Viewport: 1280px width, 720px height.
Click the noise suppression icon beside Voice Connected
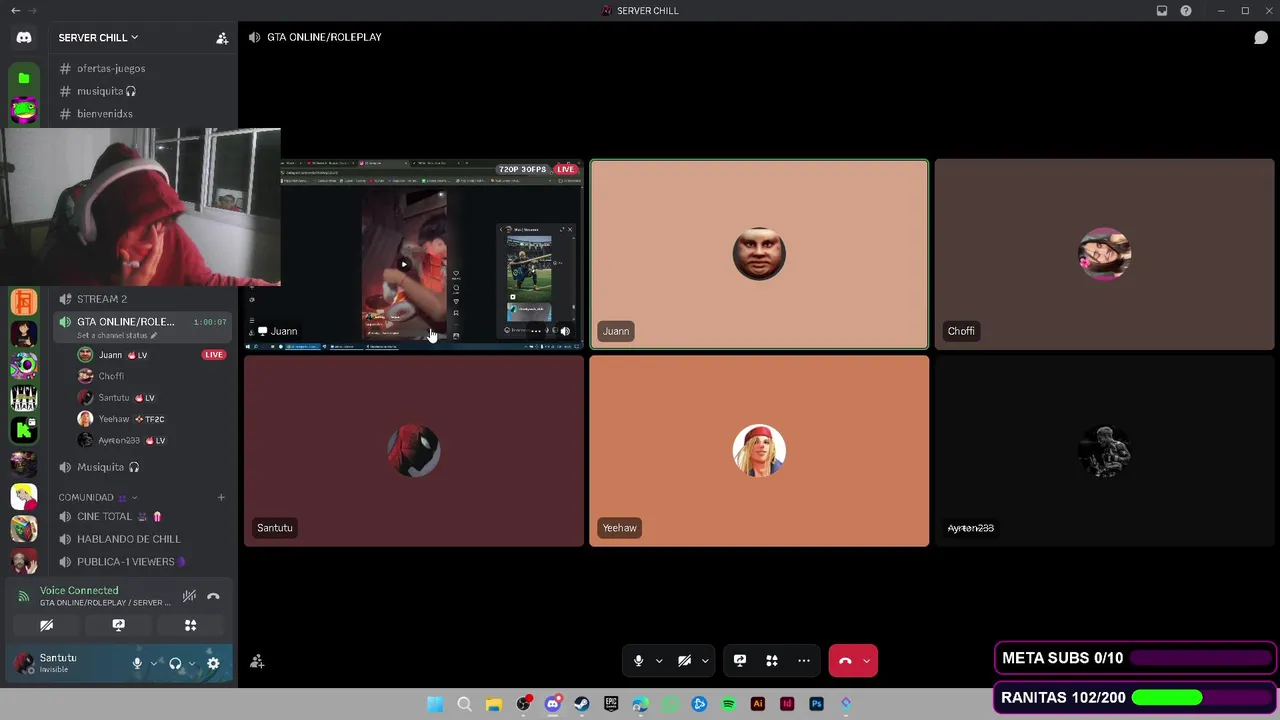pos(189,596)
